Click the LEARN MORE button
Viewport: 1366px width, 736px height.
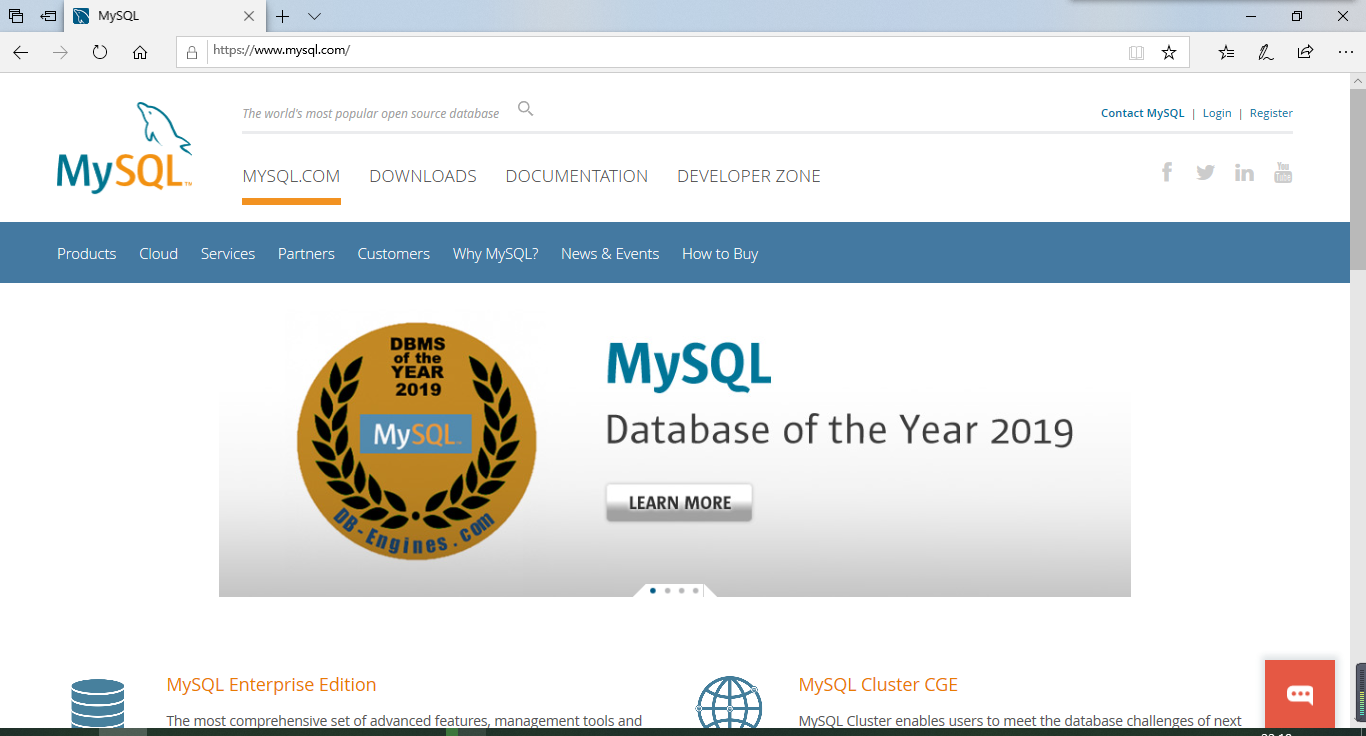click(678, 502)
